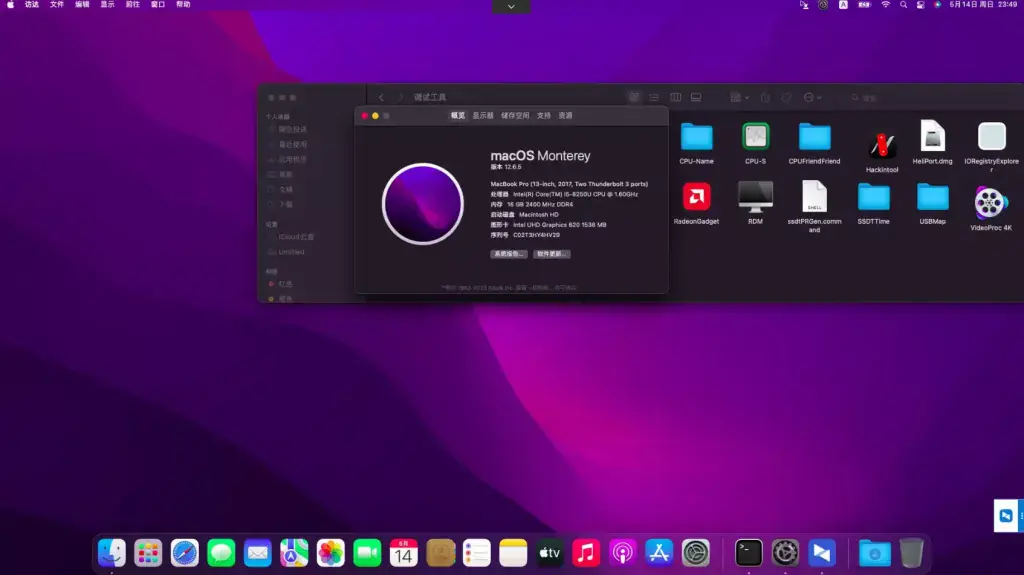
Task: Open Messages from the Dock
Action: (221, 553)
